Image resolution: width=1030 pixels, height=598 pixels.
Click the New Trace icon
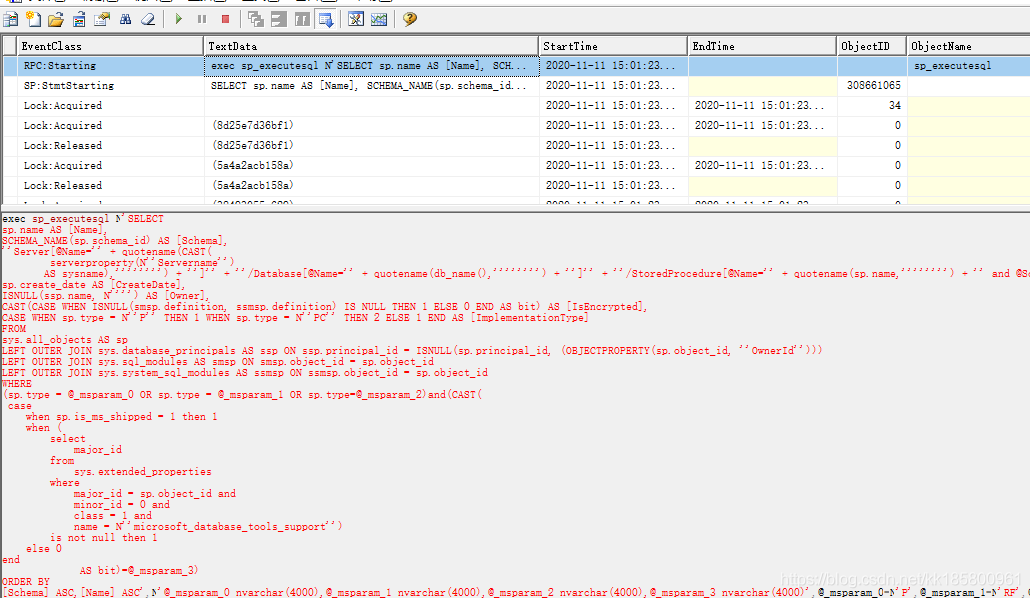(11, 19)
